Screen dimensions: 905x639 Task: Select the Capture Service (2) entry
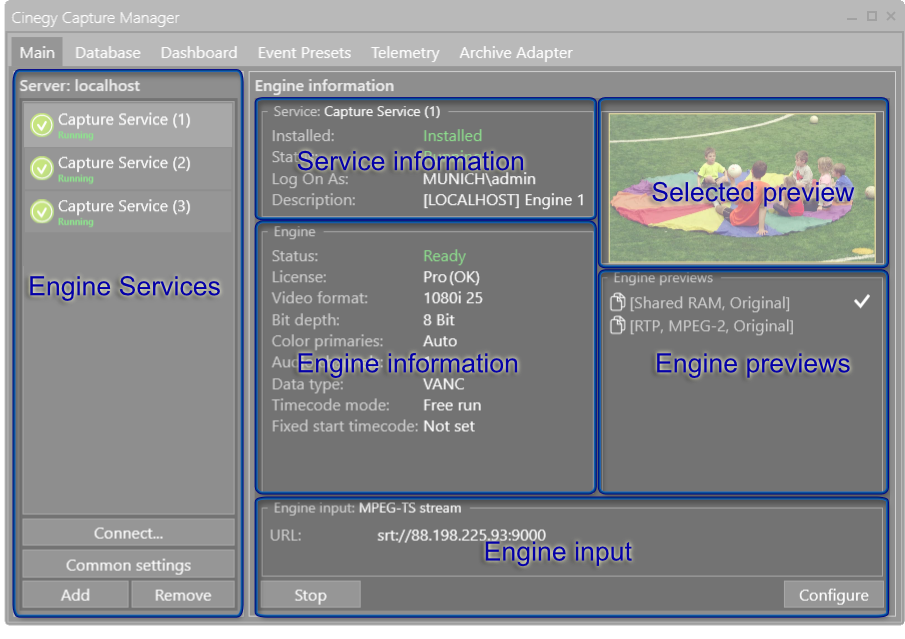pyautogui.click(x=127, y=167)
